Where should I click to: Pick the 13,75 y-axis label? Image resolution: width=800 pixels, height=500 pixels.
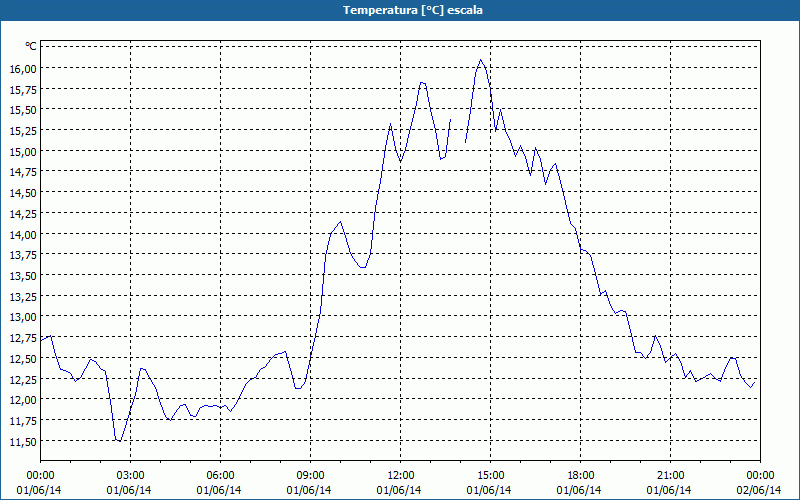[23, 255]
